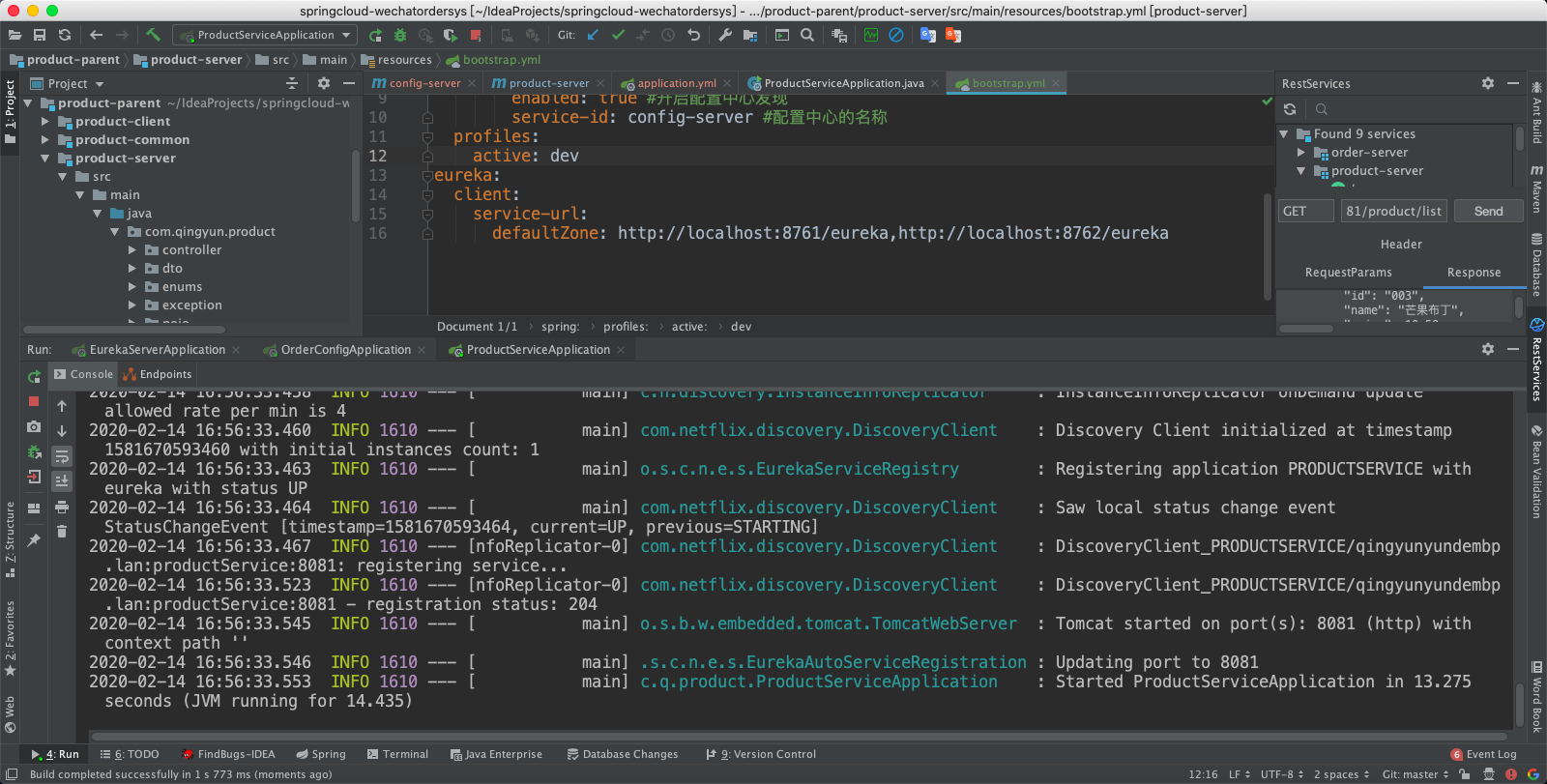This screenshot has height=784, width=1547.
Task: Rerun the app in the Run panel
Action: pos(34,376)
